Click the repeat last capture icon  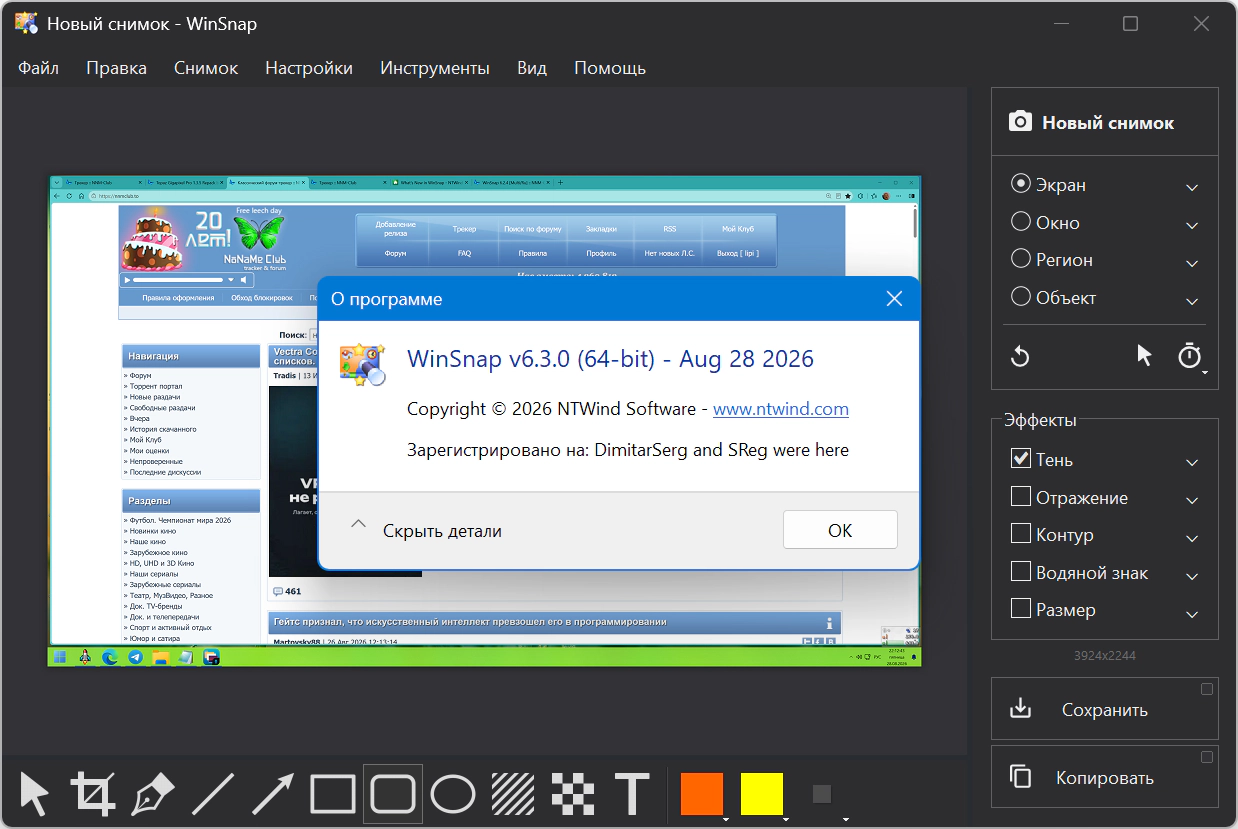(x=1020, y=356)
